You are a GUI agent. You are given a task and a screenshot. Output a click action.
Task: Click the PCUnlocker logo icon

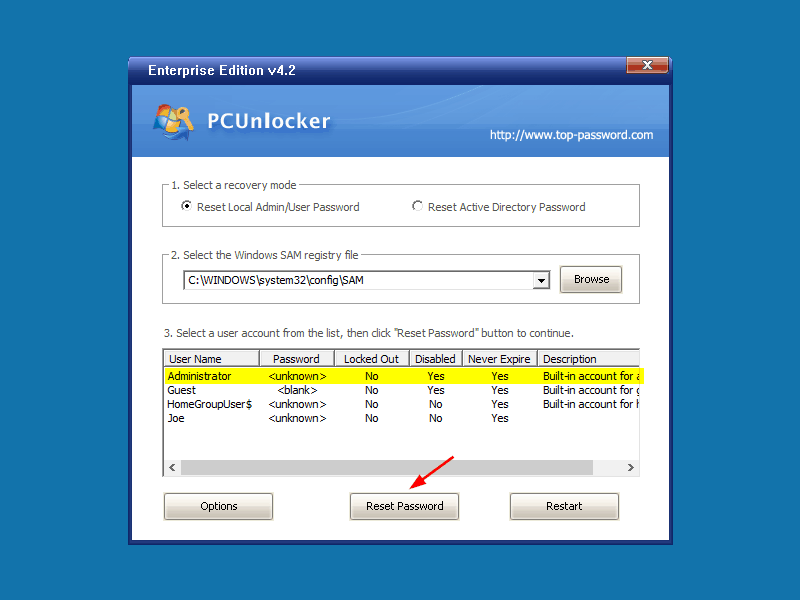173,122
